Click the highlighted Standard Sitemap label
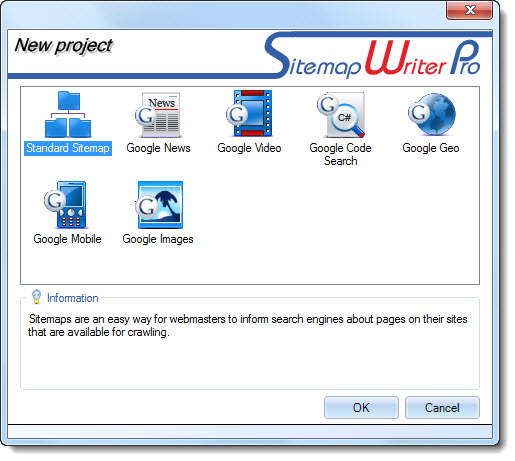The width and height of the screenshot is (515, 461). coord(68,148)
